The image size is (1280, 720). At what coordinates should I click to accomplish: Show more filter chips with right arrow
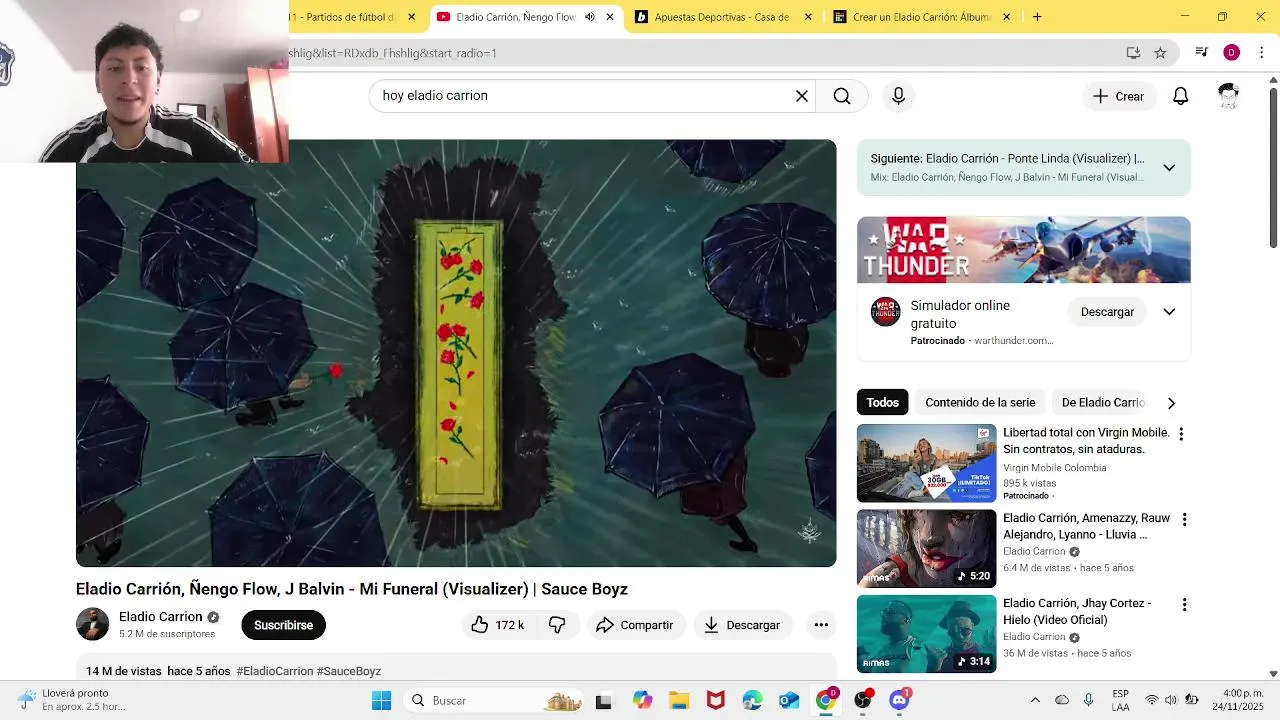click(x=1171, y=403)
